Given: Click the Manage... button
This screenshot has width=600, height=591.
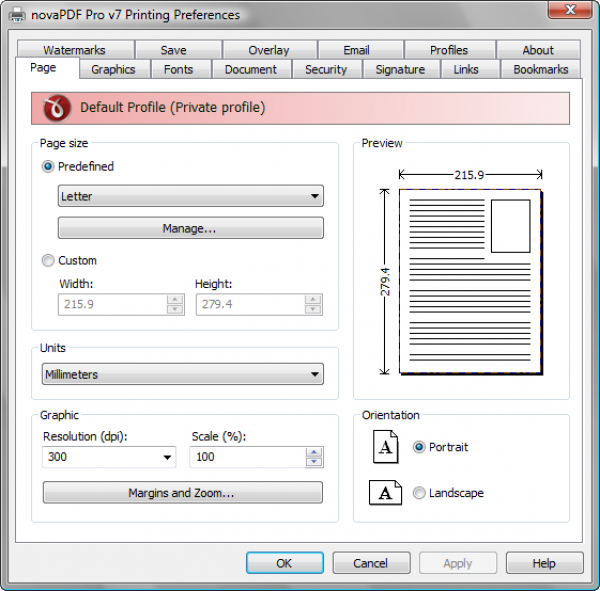Looking at the screenshot, I should tap(191, 228).
